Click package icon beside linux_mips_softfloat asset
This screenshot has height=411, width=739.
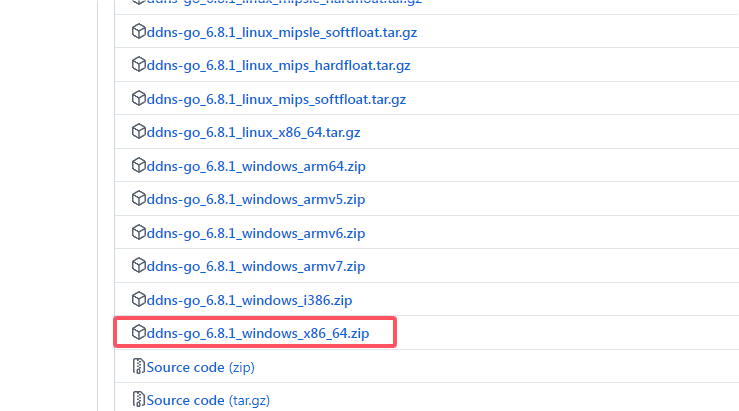139,98
